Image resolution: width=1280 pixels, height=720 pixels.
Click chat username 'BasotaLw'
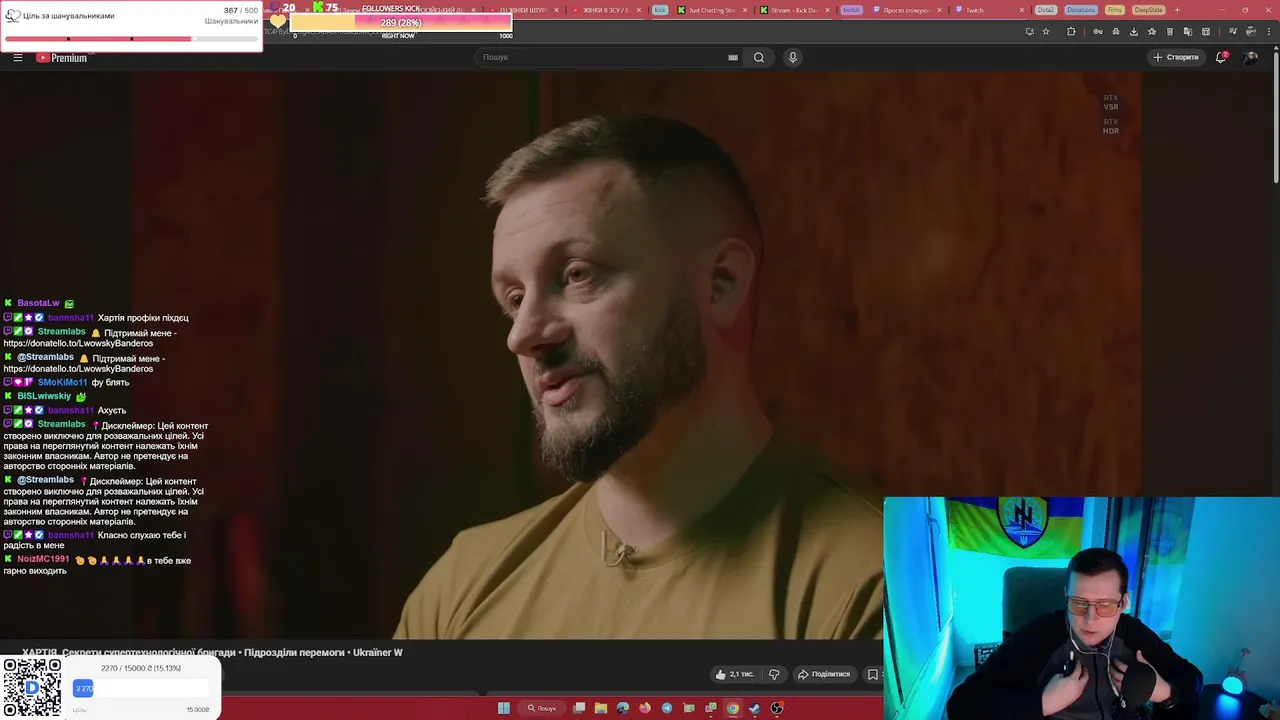coord(38,303)
